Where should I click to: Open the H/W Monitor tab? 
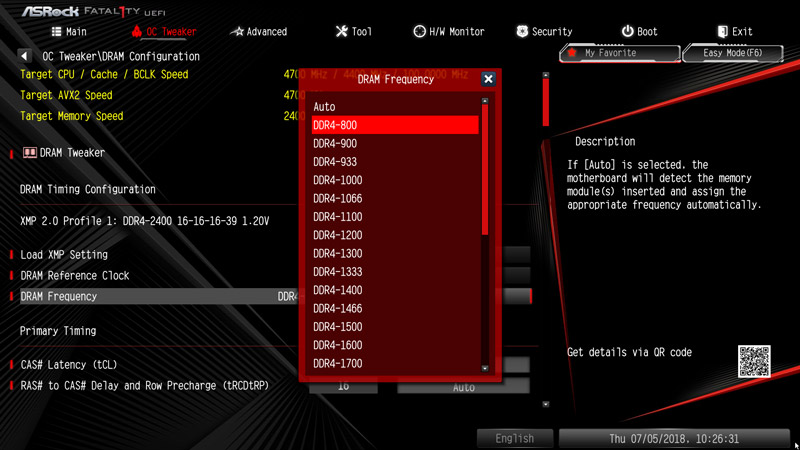pyautogui.click(x=448, y=32)
